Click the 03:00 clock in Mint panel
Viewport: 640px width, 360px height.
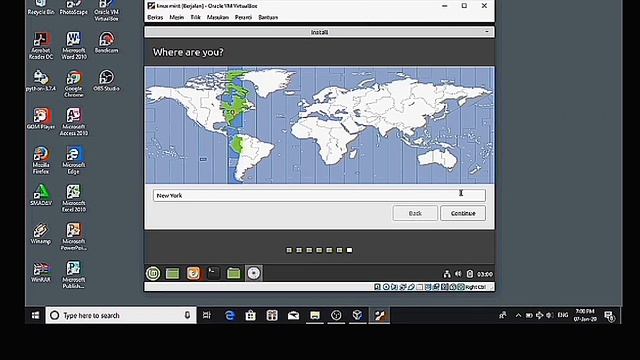[x=484, y=274]
